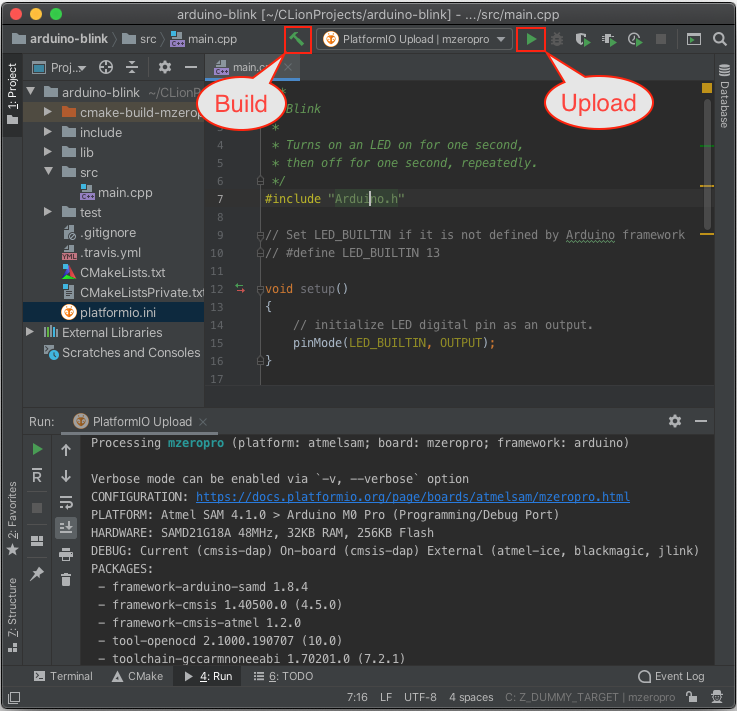737x711 pixels.
Task: Collapse all in Project panel toolbar
Action: coord(132,67)
